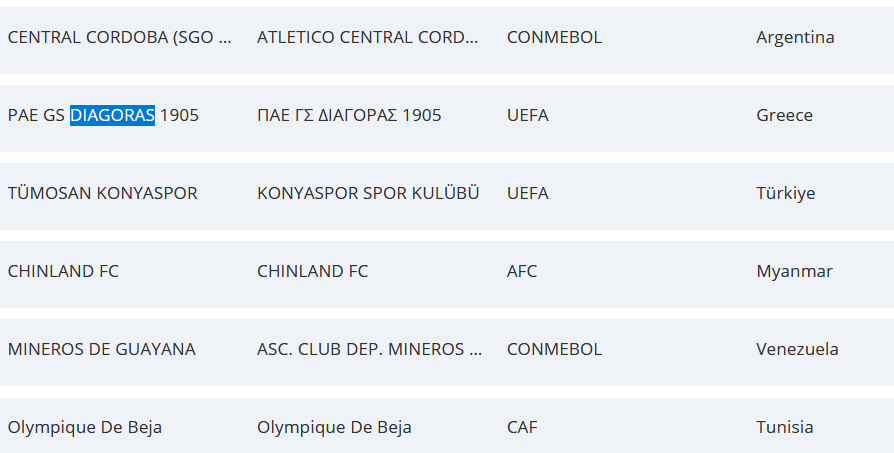Select the Myanmar country cell
894x453 pixels.
pos(794,271)
